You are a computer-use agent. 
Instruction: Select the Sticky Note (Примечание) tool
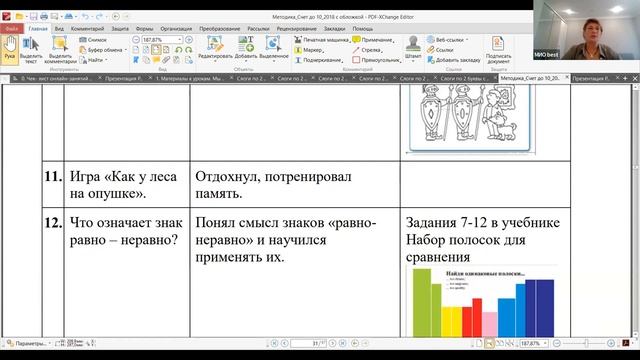click(373, 40)
